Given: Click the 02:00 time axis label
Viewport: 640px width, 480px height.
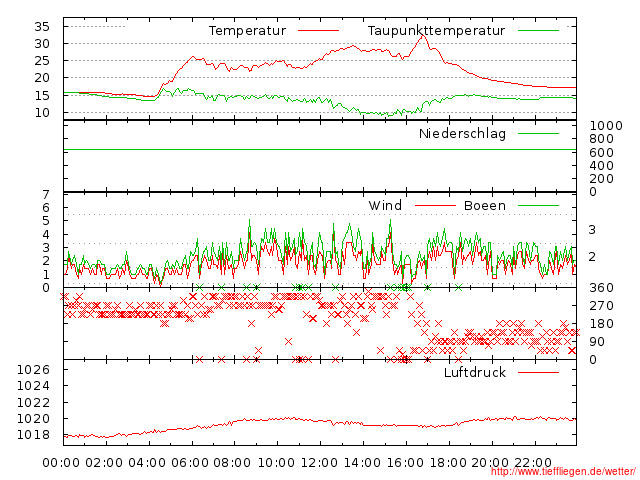Looking at the screenshot, I should (x=104, y=463).
